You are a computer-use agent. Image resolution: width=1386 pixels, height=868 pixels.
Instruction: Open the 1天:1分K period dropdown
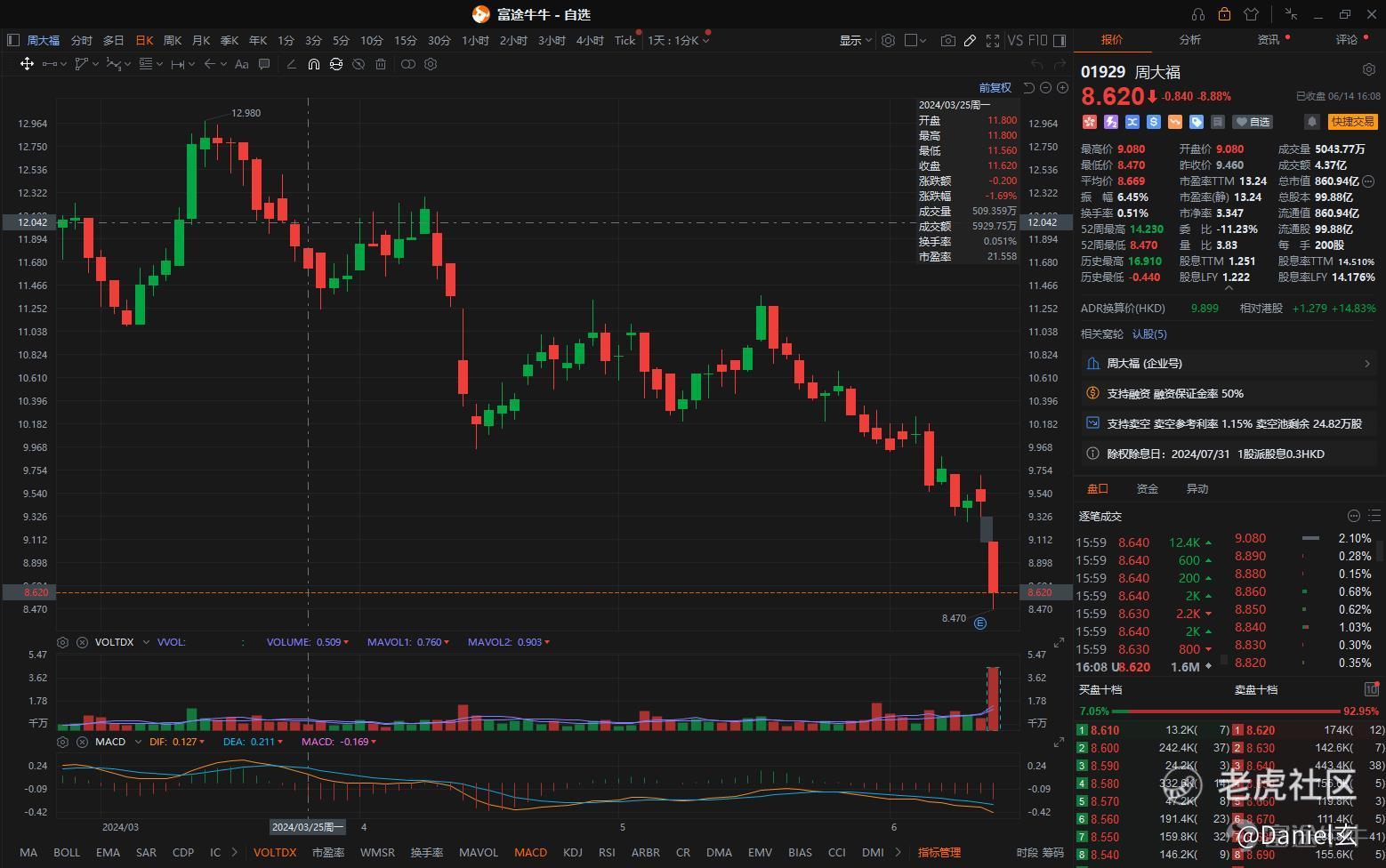[x=679, y=40]
